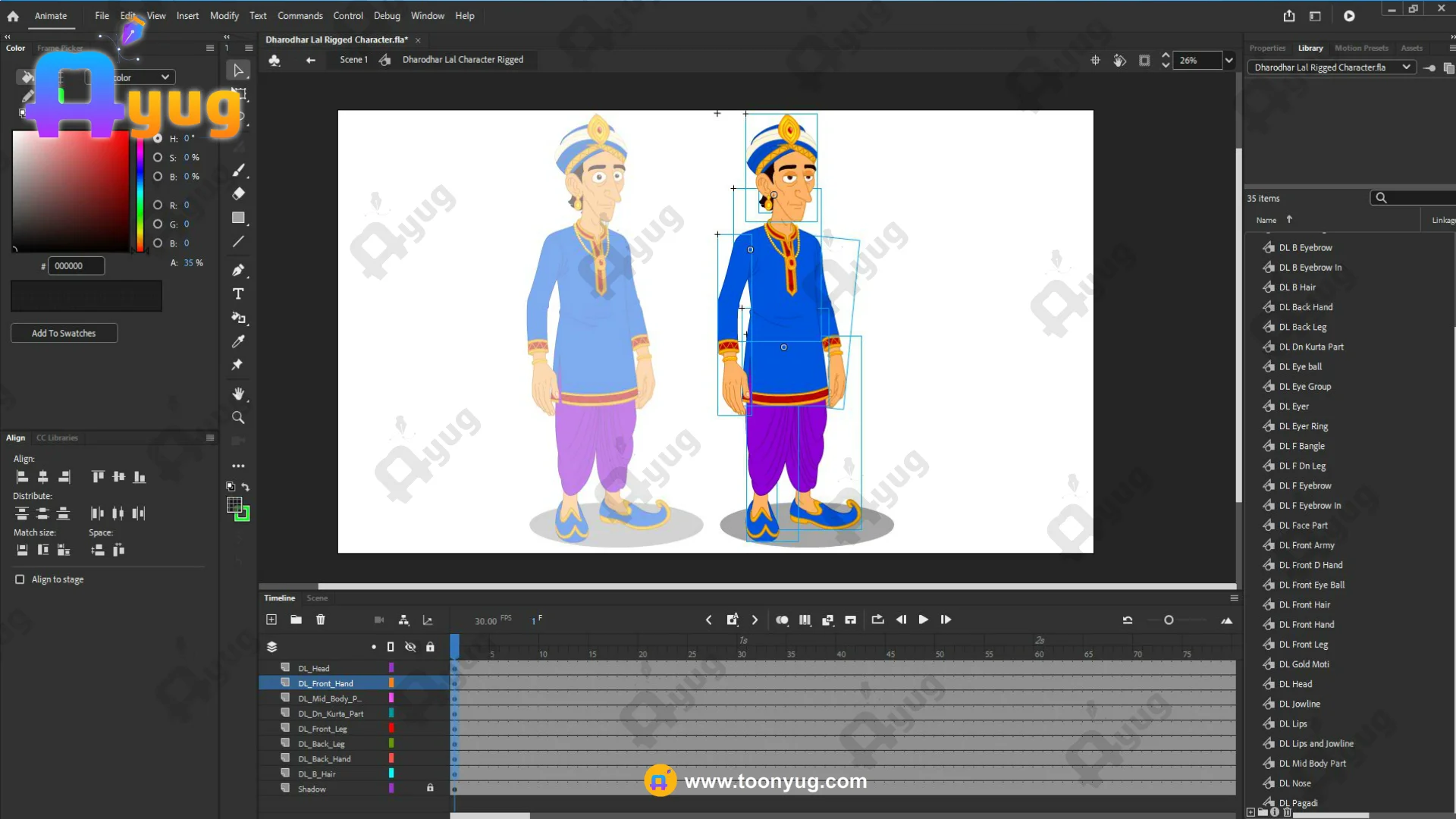Click the Add To Swatches button
This screenshot has height=819, width=1456.
coord(64,333)
